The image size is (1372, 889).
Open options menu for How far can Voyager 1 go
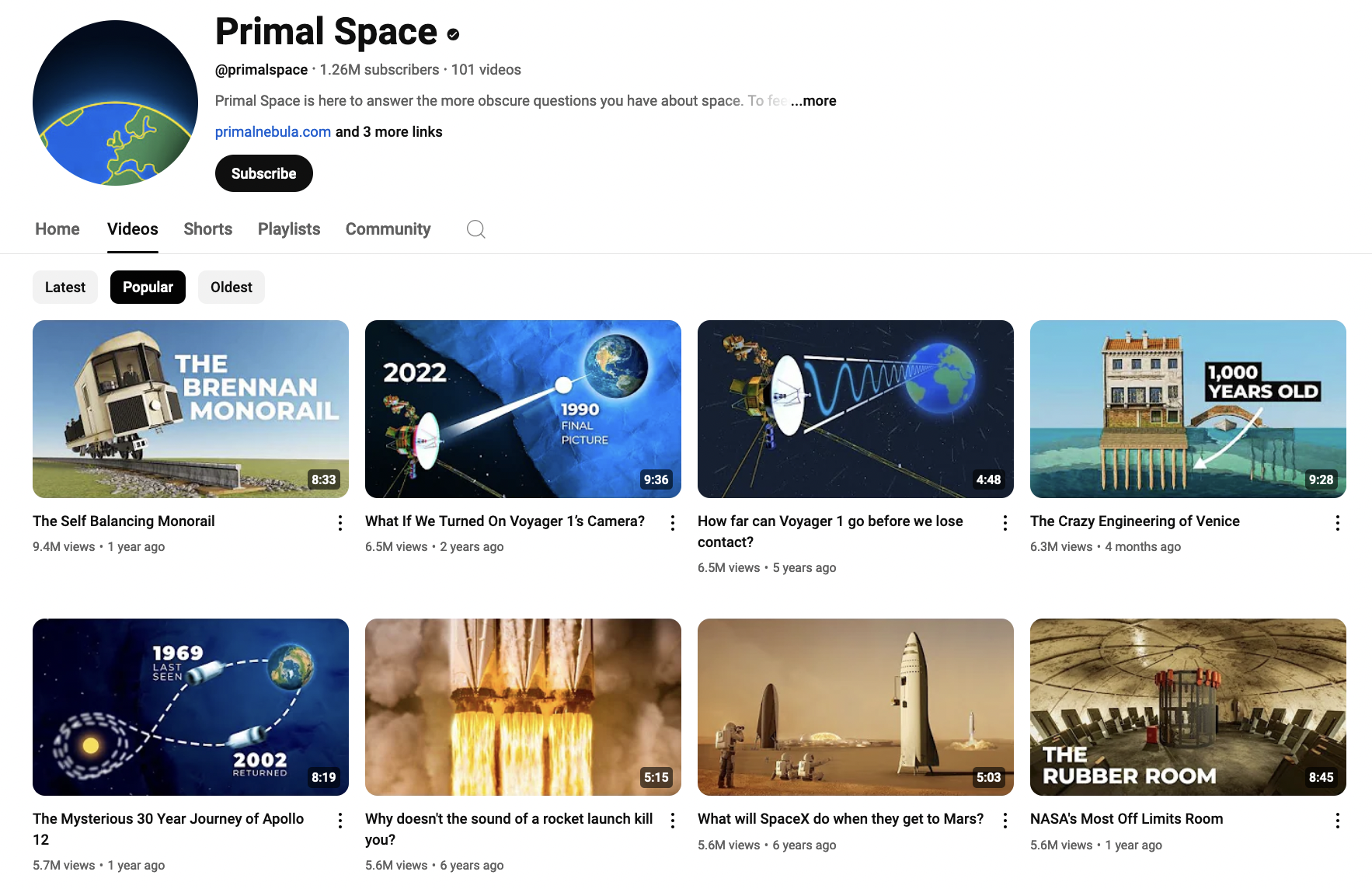point(1005,523)
